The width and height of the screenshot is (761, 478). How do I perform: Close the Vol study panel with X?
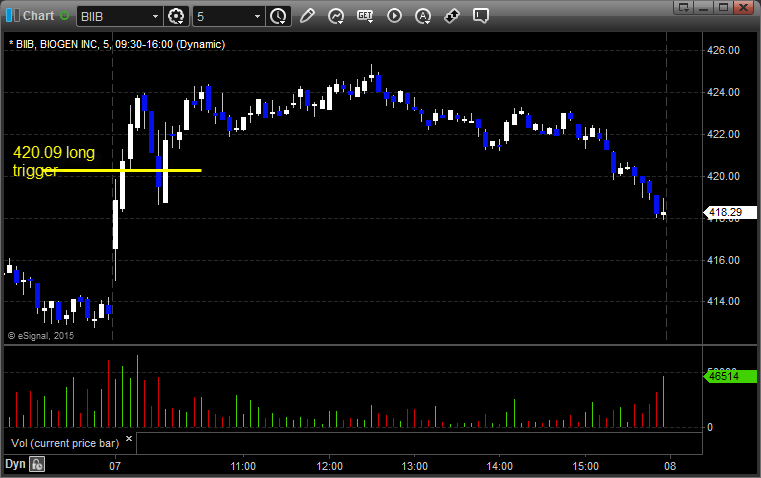(x=129, y=439)
